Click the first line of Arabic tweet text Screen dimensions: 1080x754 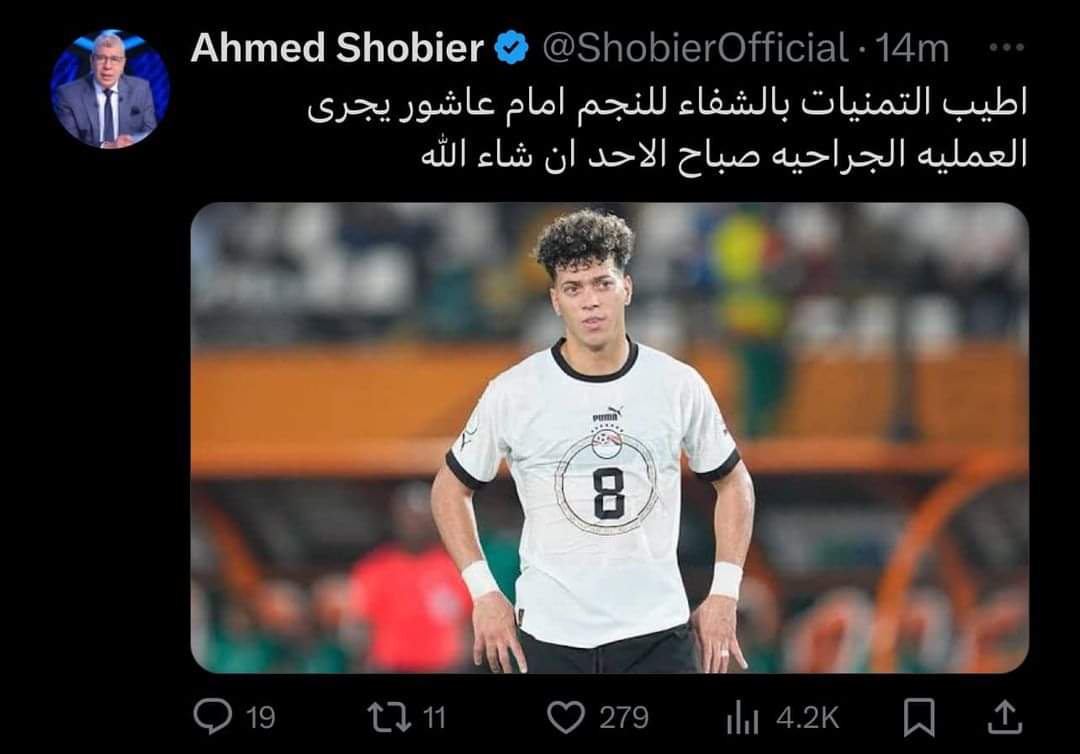pyautogui.click(x=667, y=105)
